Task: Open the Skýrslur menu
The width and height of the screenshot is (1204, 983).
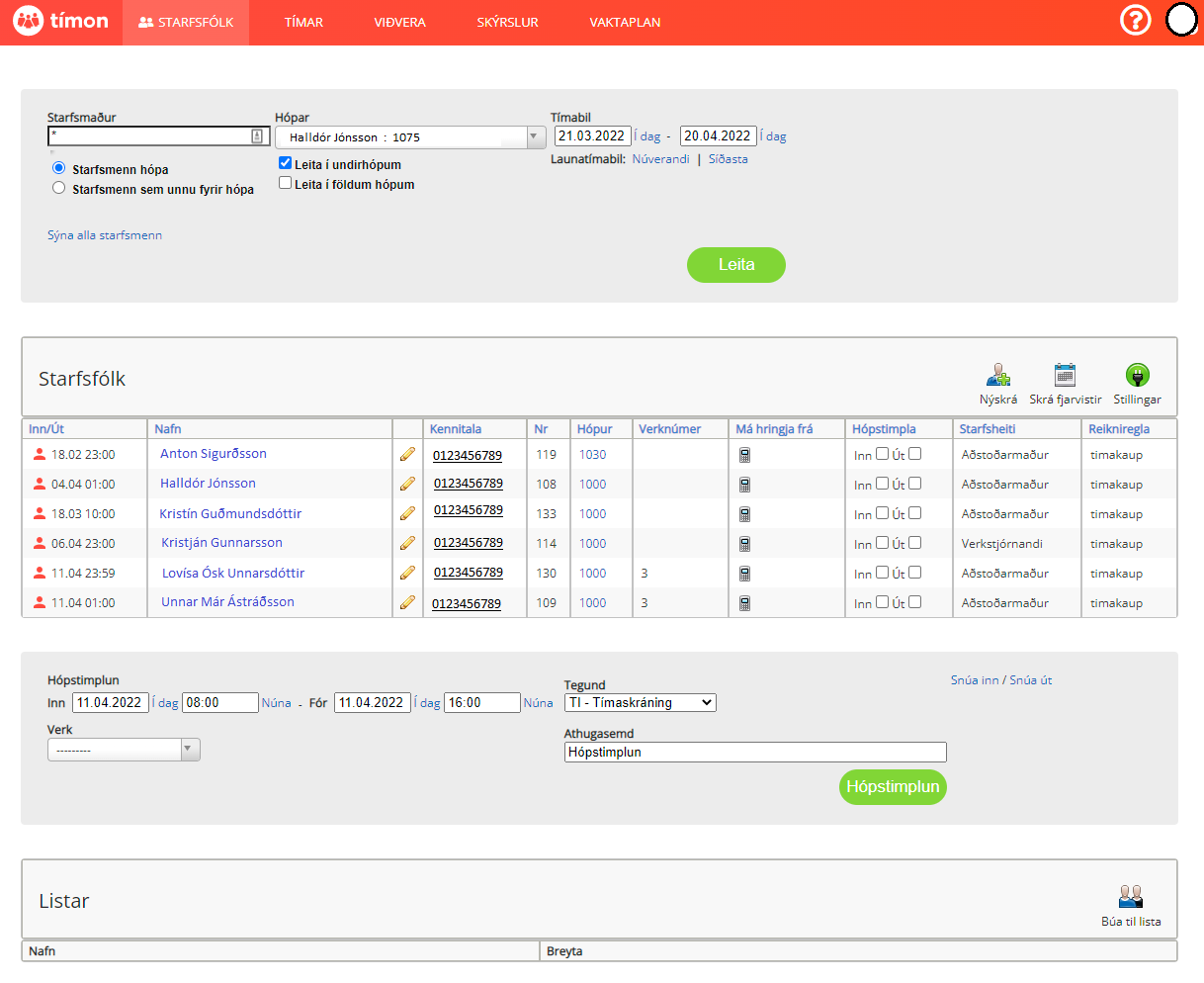Action: click(507, 22)
